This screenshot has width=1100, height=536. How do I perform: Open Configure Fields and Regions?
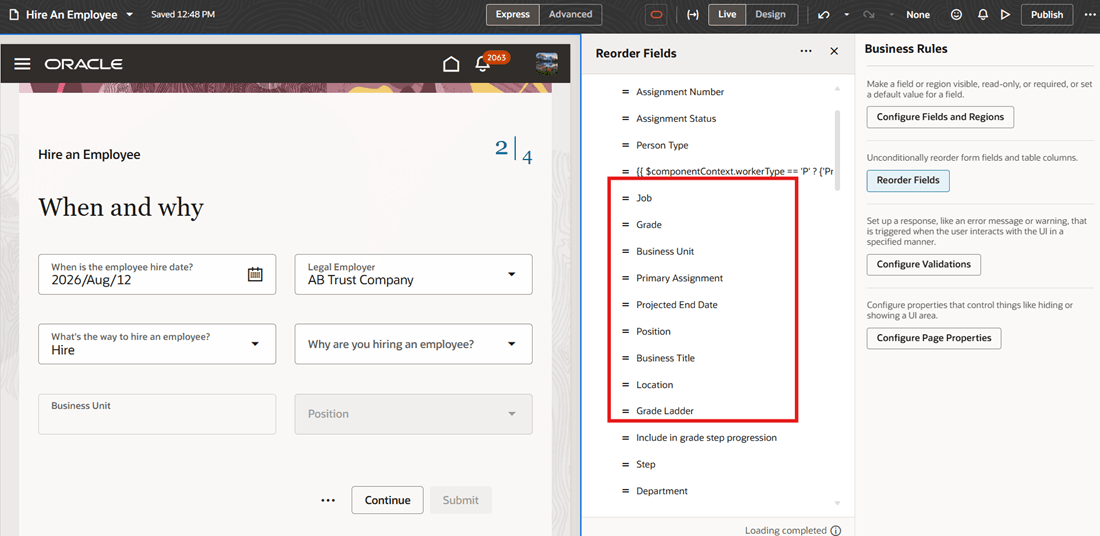940,117
